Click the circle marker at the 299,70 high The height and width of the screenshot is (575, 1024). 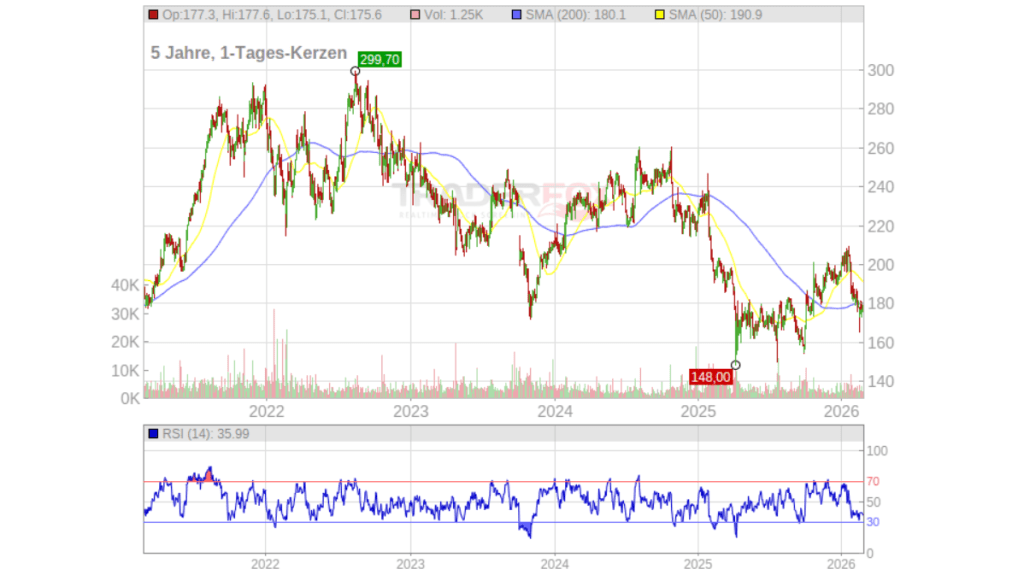[x=355, y=70]
